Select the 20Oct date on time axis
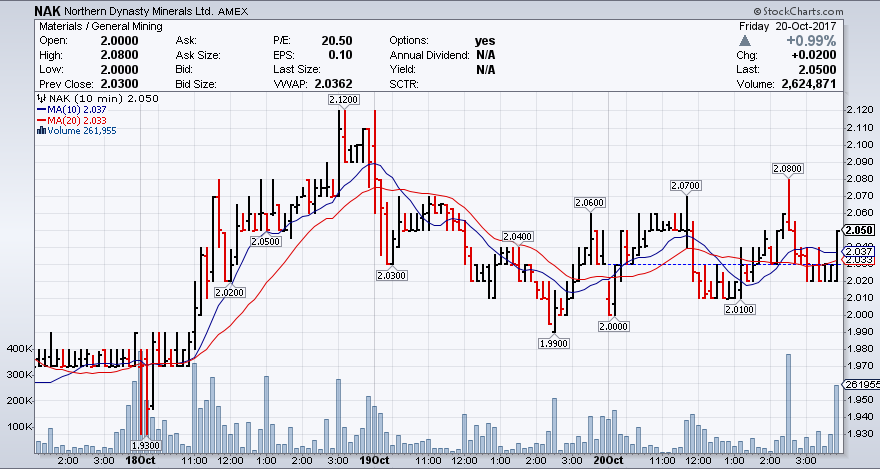 tap(610, 461)
